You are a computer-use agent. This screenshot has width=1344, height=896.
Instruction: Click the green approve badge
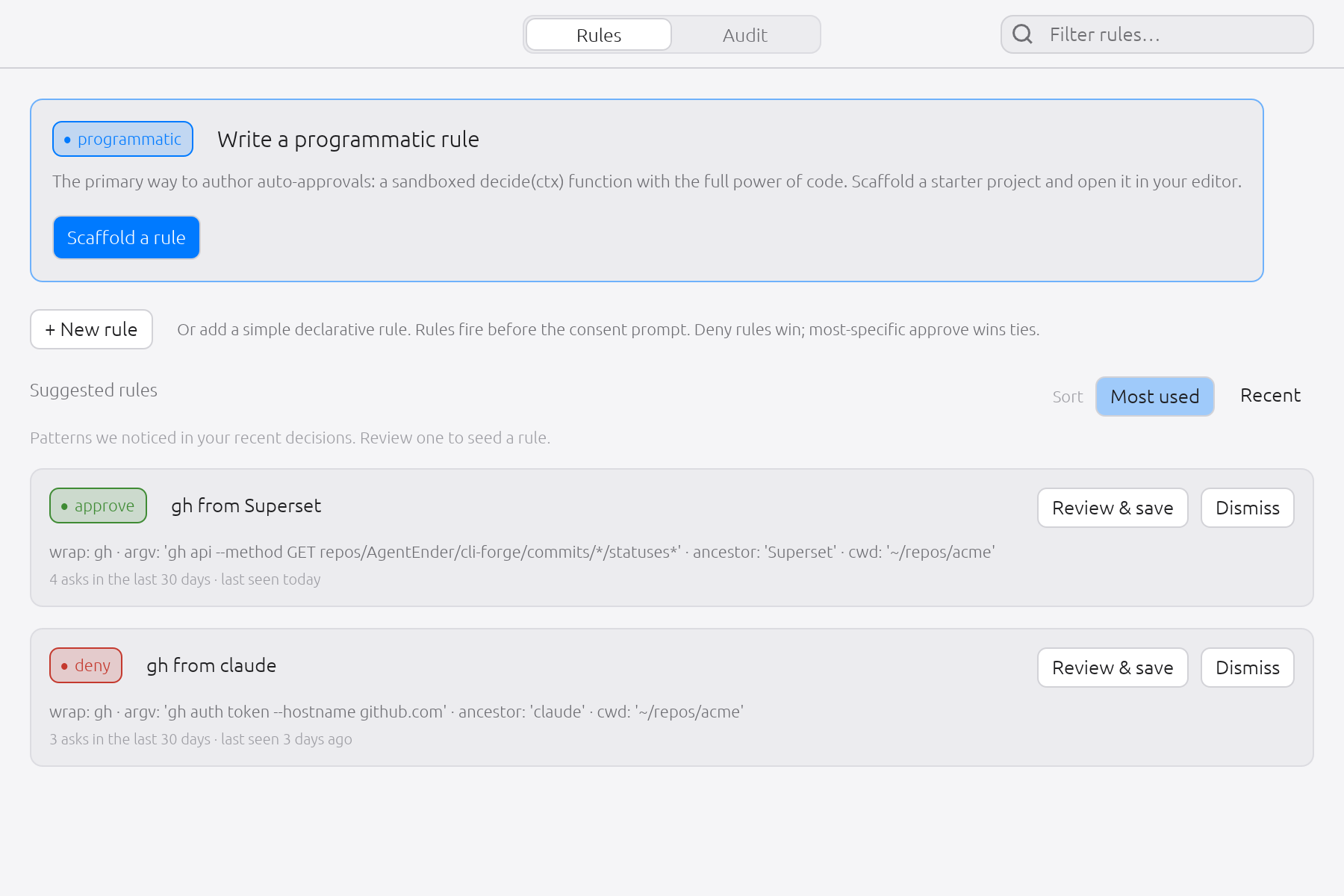pos(98,505)
